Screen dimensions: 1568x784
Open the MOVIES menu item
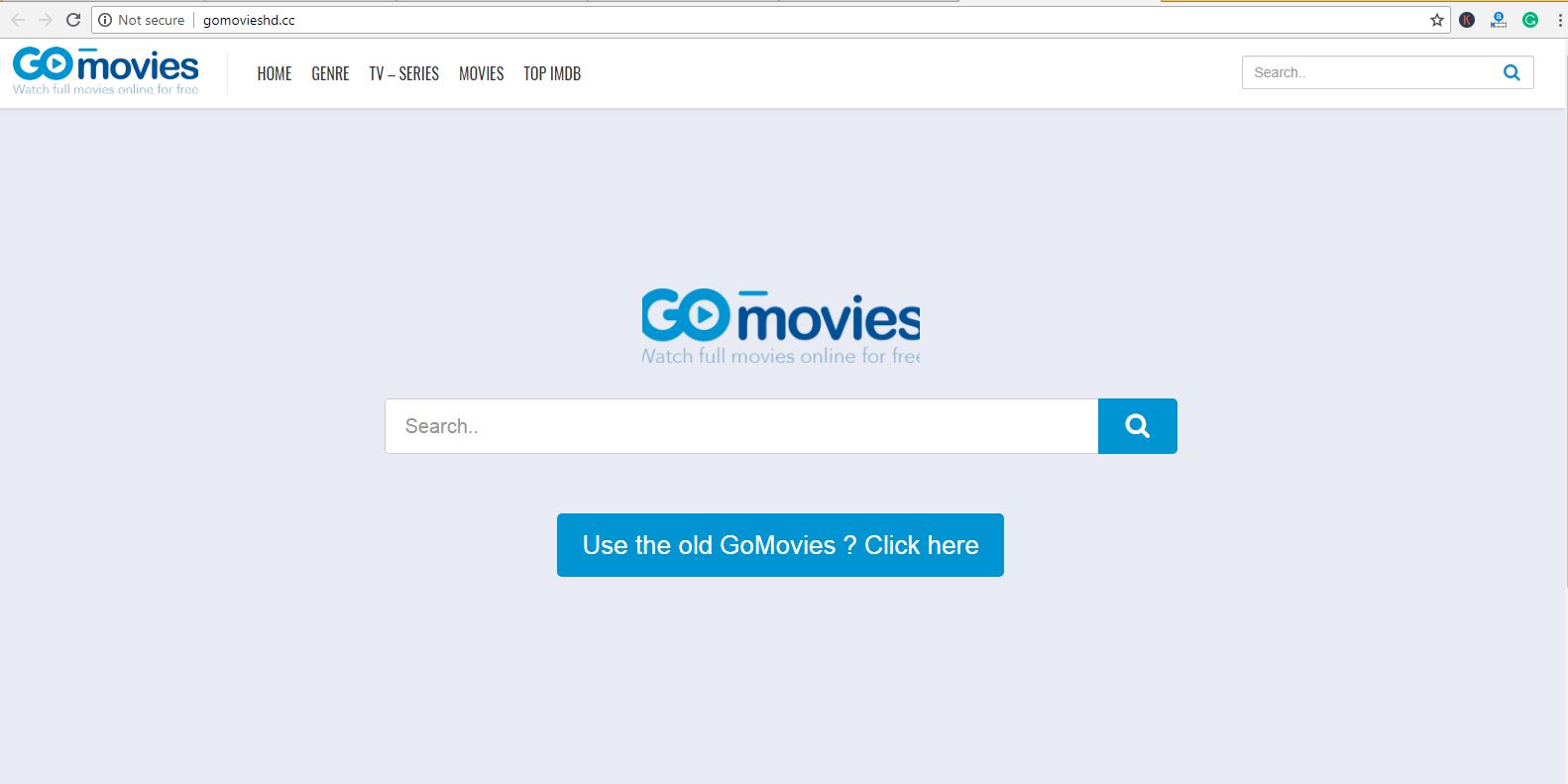[x=482, y=73]
